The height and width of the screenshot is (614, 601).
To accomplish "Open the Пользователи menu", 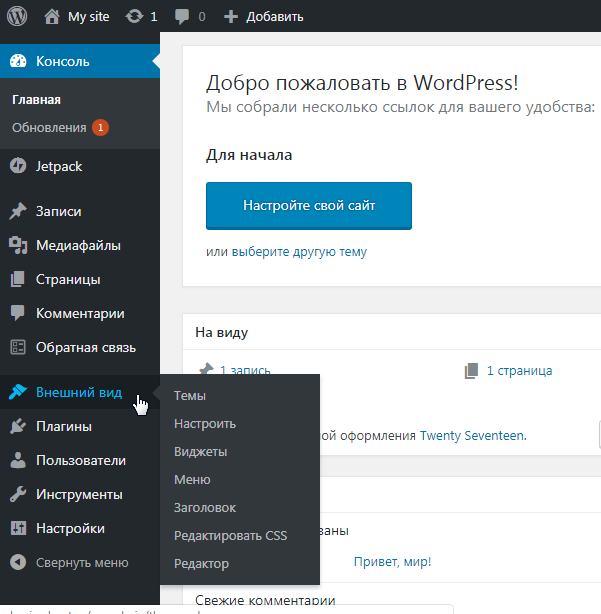I will tap(80, 460).
